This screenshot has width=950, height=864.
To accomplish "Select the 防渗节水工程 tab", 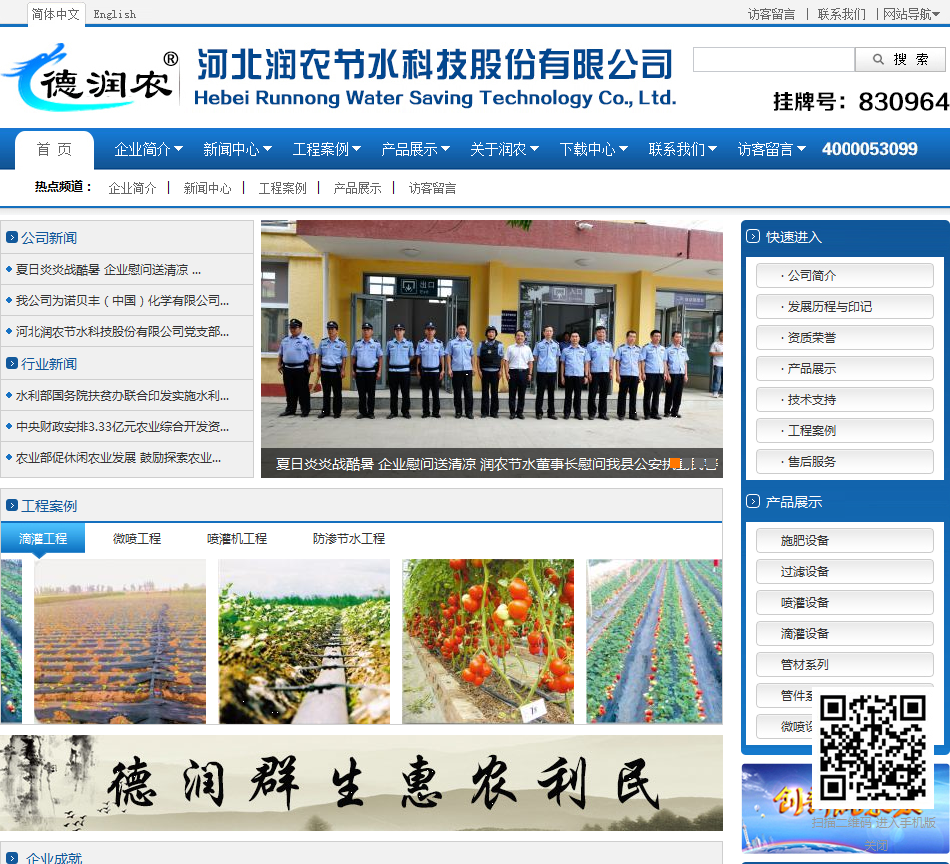I will [349, 538].
